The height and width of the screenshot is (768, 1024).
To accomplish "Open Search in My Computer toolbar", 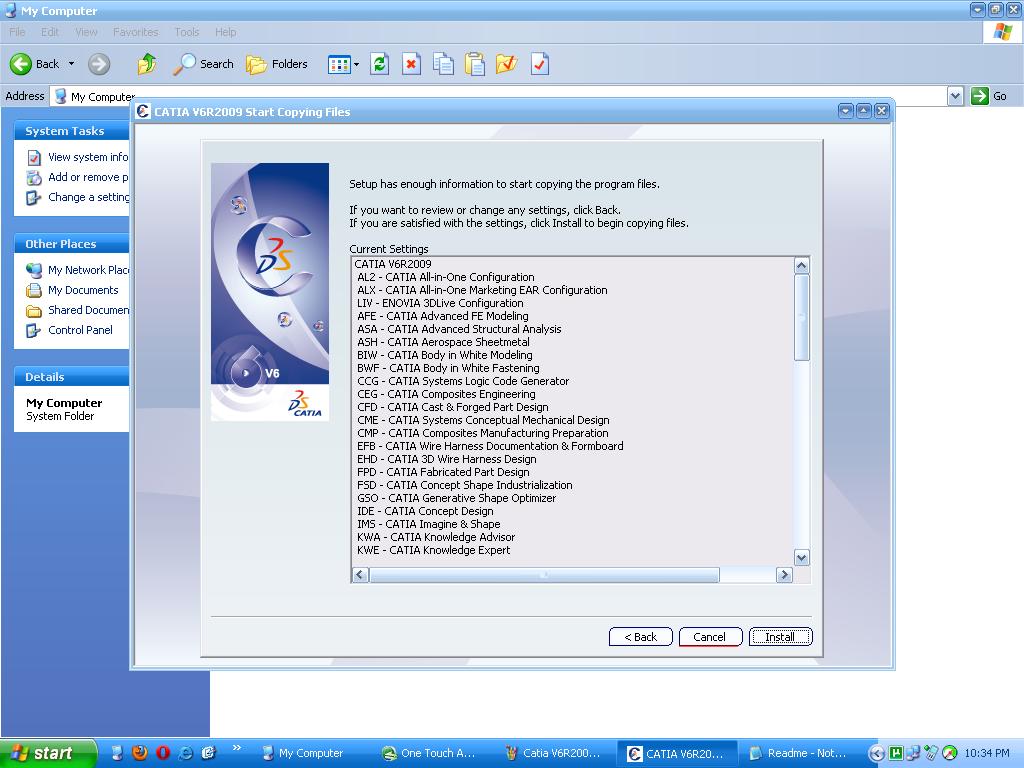I will tap(204, 64).
